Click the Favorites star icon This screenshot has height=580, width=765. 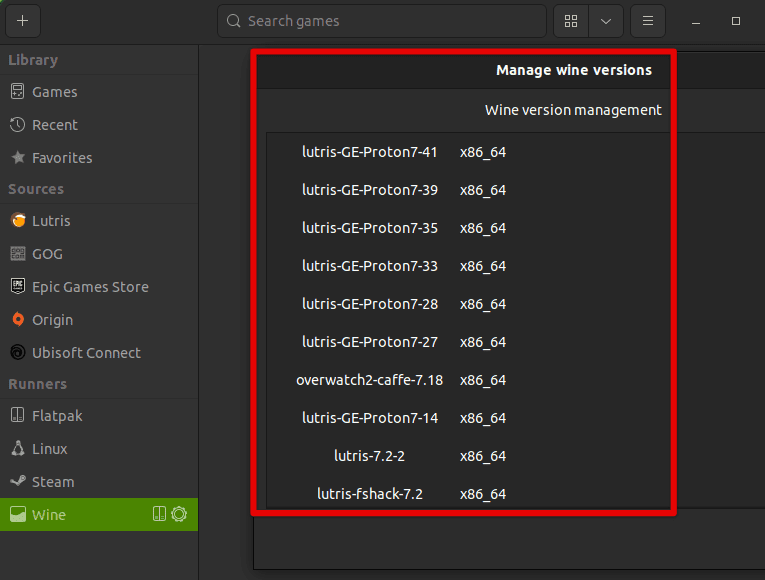point(18,157)
